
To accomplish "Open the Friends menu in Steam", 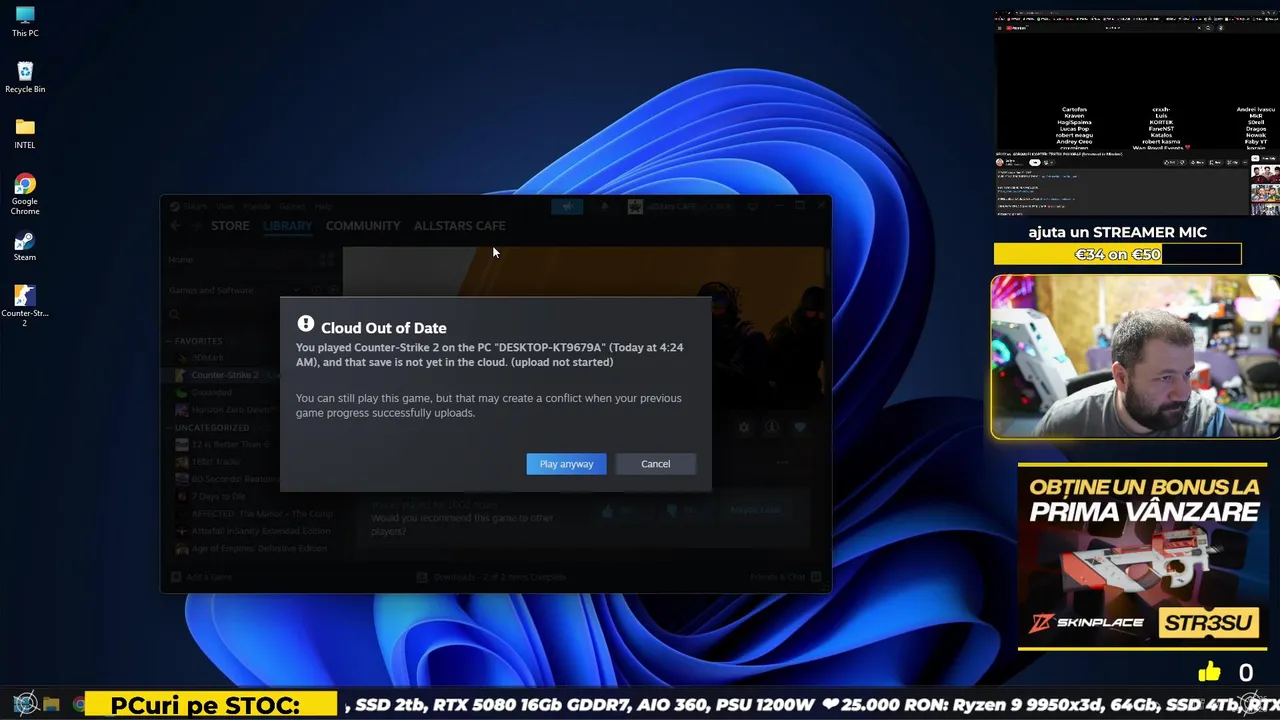I will click(x=257, y=206).
